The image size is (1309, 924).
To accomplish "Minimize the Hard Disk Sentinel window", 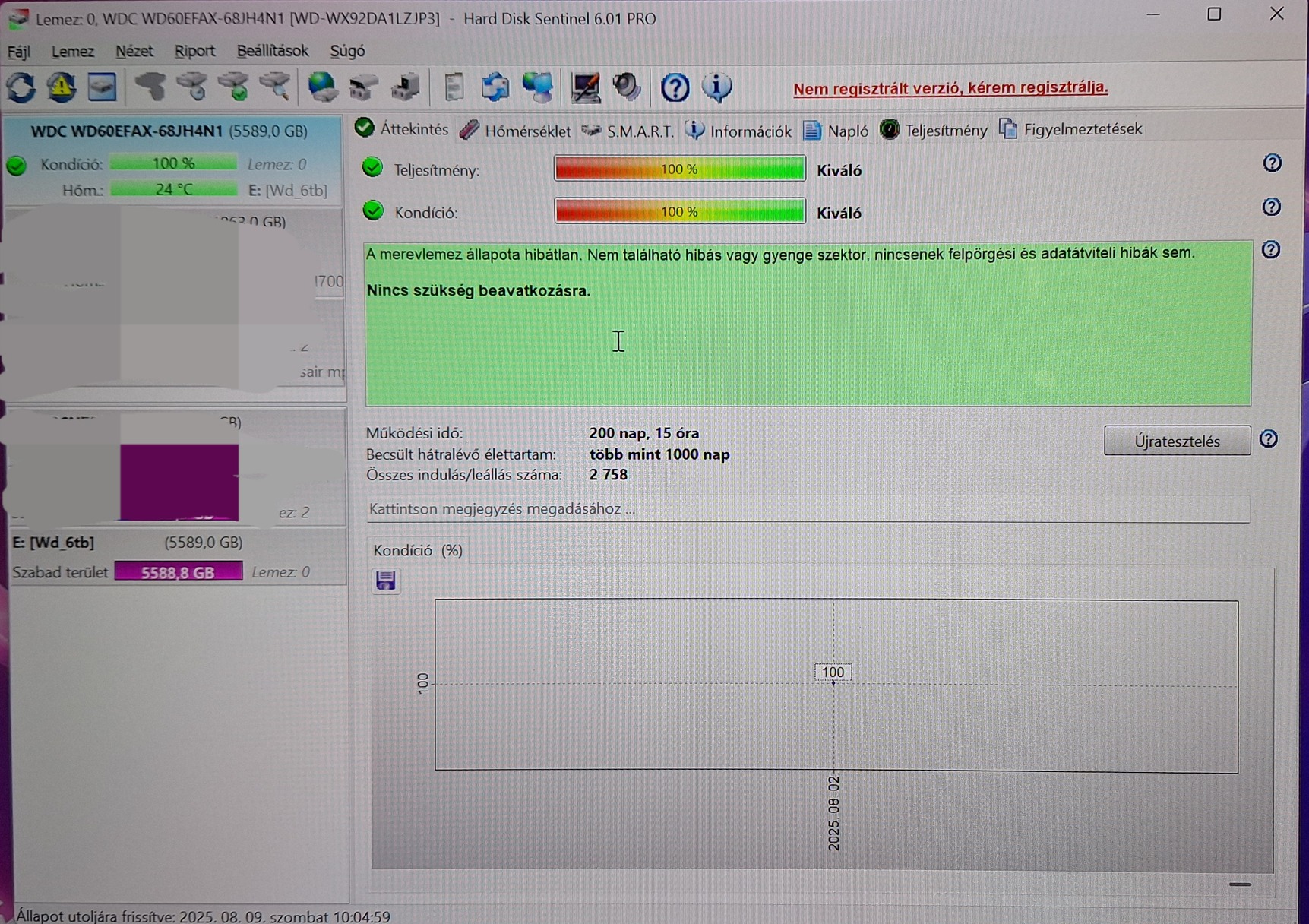I will [1153, 14].
